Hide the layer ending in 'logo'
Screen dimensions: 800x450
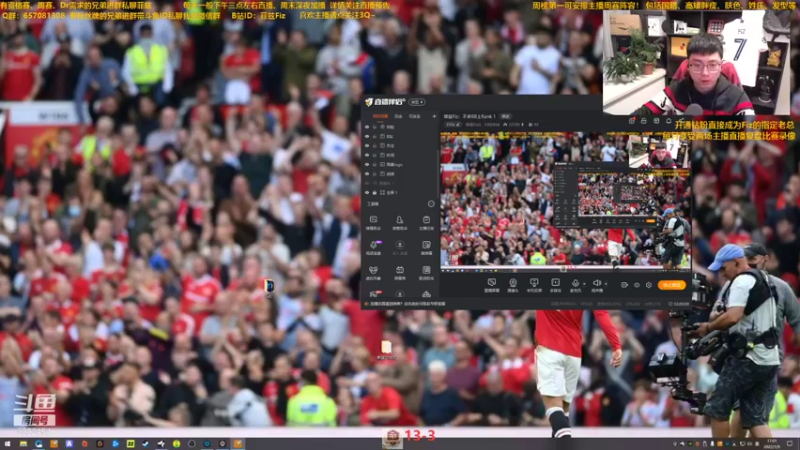point(367,164)
